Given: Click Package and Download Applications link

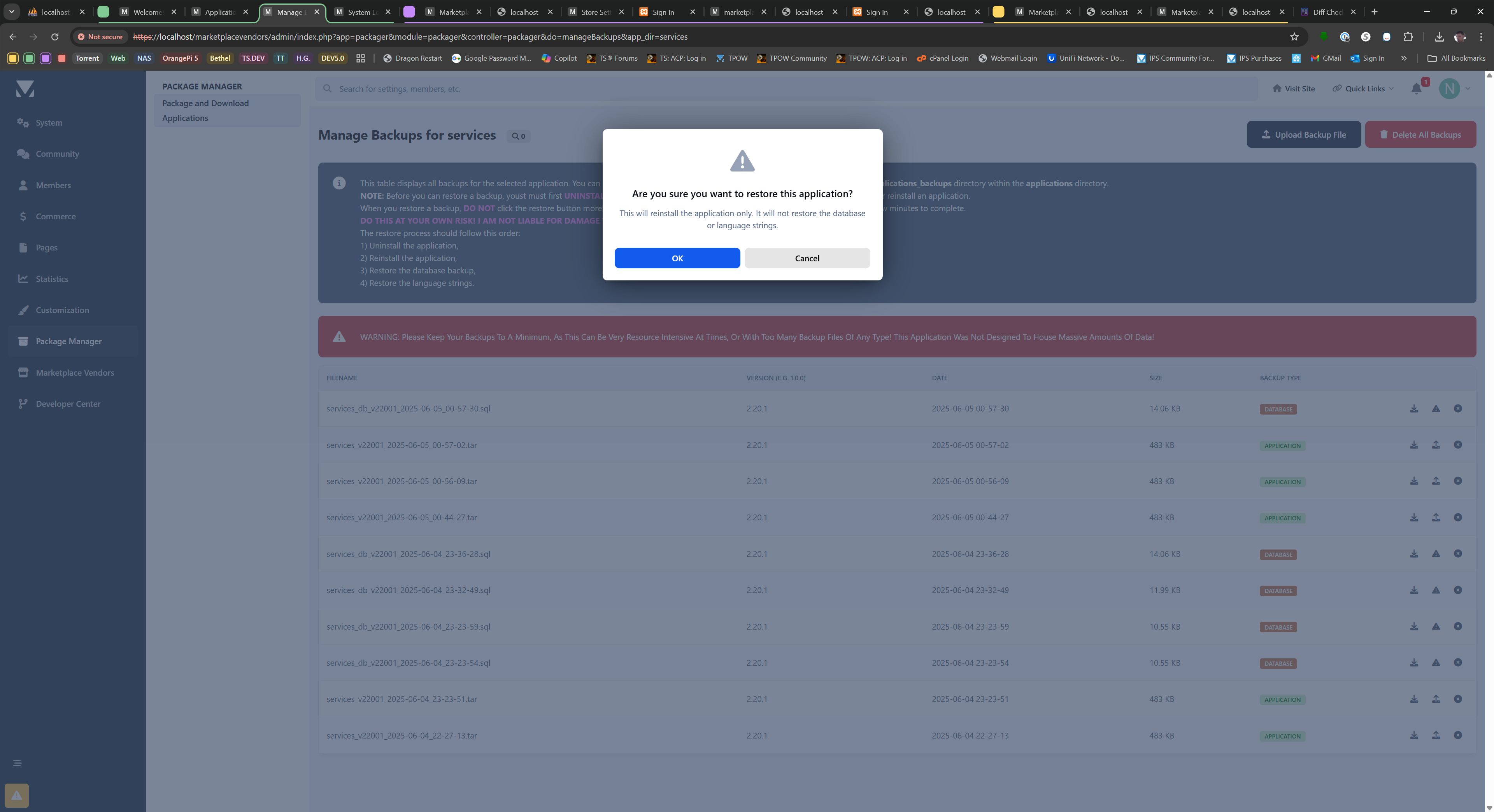Looking at the screenshot, I should pyautogui.click(x=227, y=111).
